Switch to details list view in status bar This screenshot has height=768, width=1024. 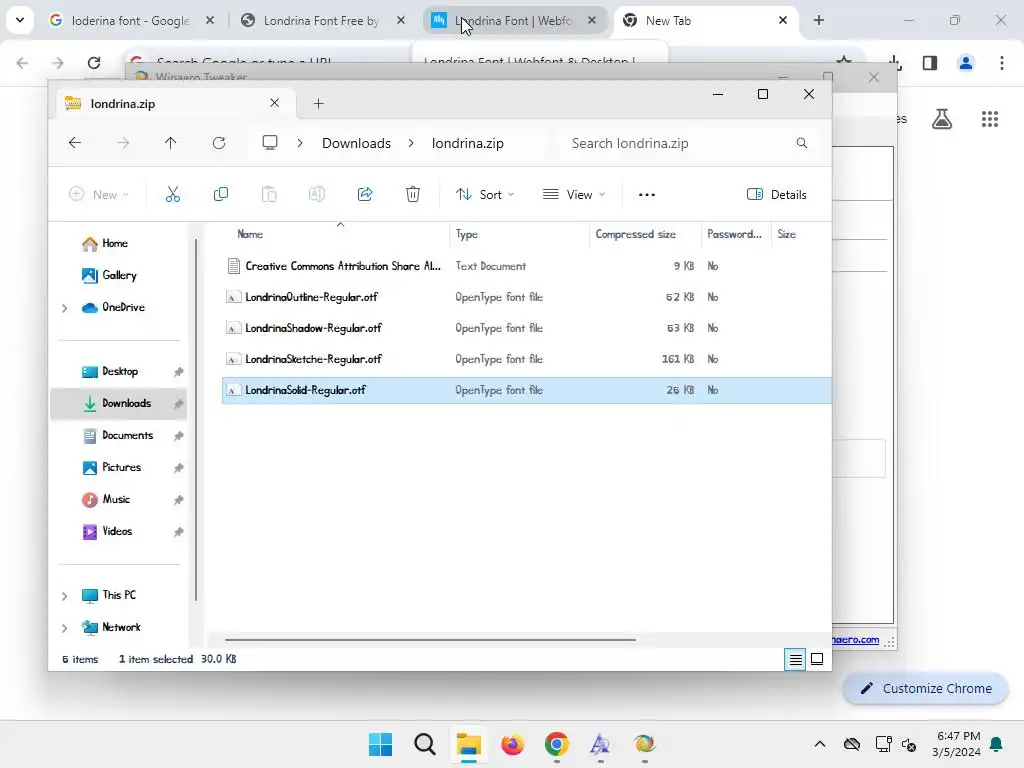click(795, 660)
